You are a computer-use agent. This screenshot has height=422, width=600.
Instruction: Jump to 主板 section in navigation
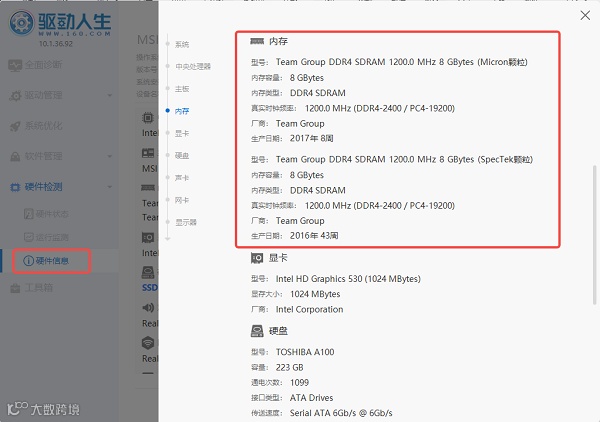pos(182,89)
